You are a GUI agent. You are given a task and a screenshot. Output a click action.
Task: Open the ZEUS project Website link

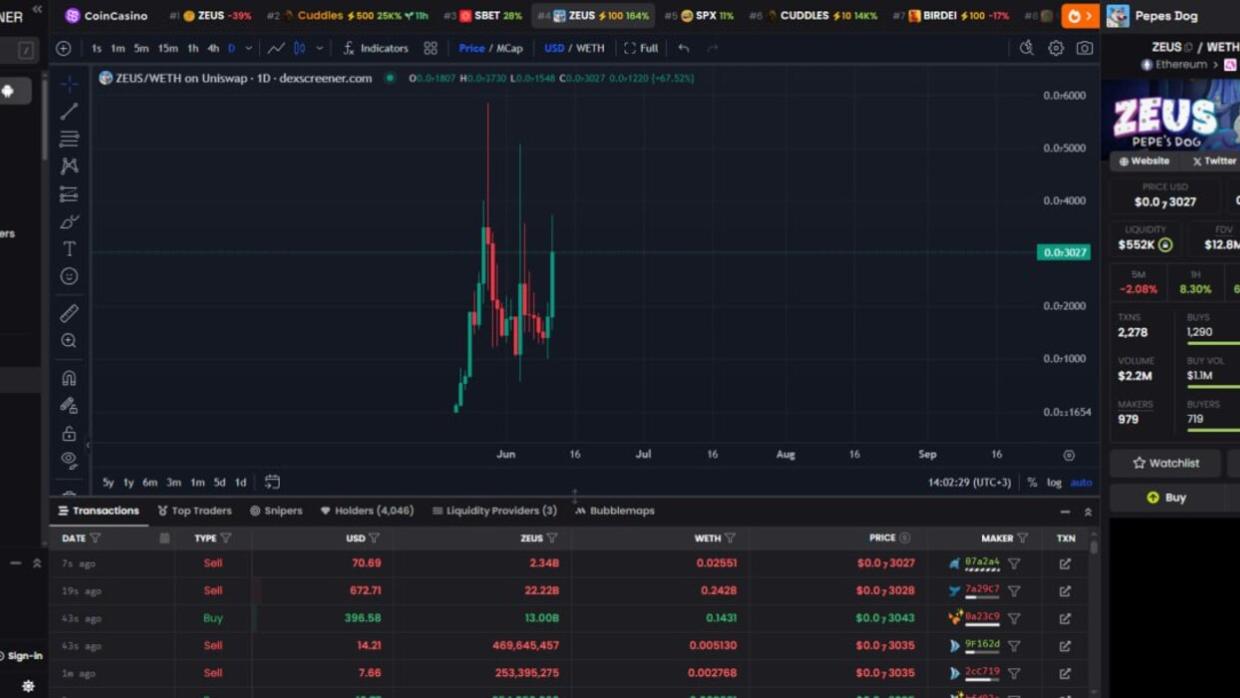pyautogui.click(x=1144, y=161)
